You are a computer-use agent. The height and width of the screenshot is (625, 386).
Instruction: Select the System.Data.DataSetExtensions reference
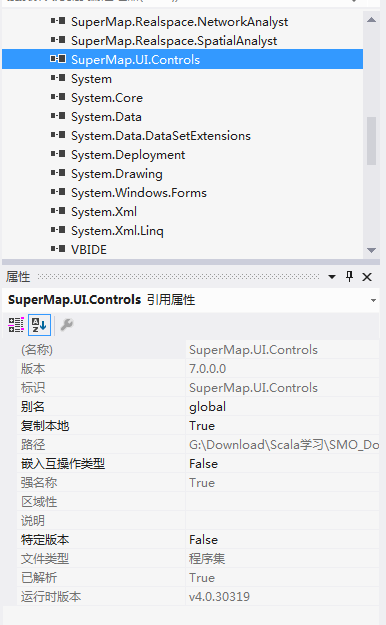pos(161,136)
